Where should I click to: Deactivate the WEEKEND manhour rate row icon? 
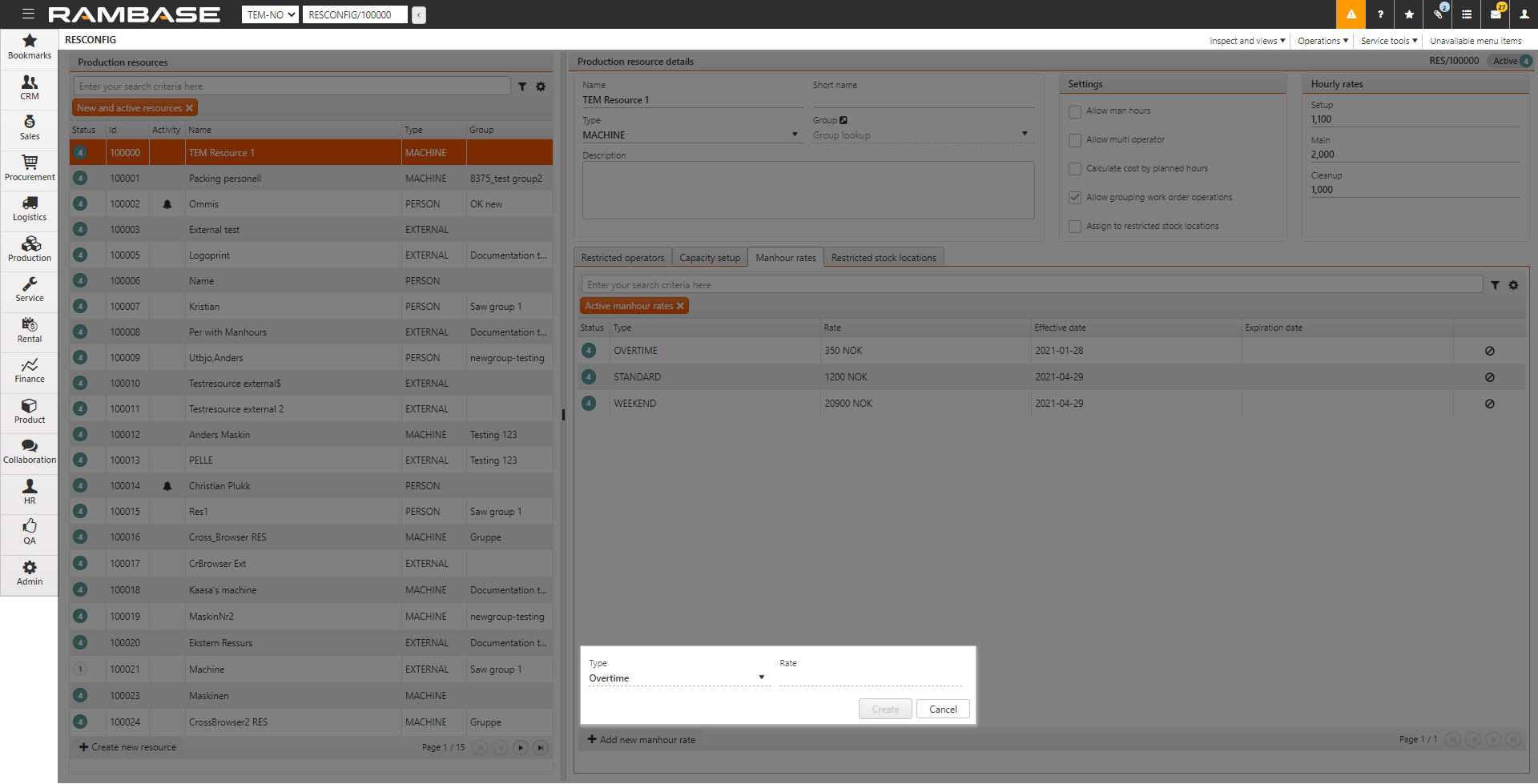(1489, 404)
